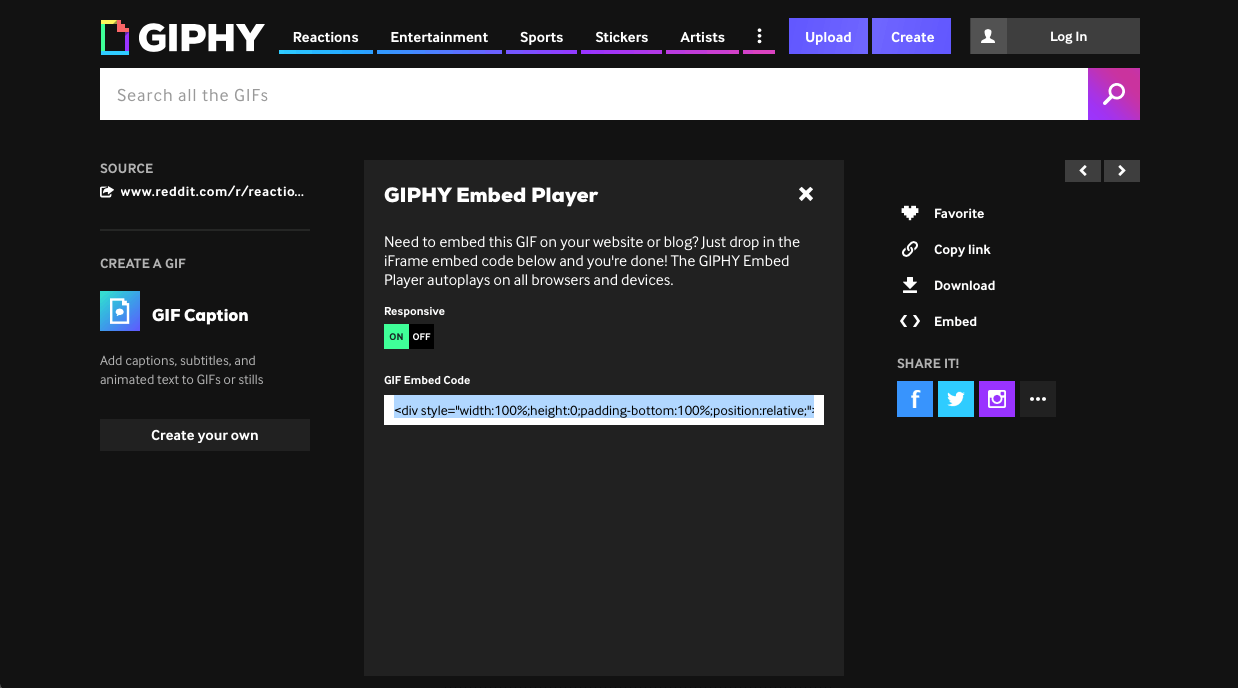Focus the Search all the GIFs field
This screenshot has height=688, width=1238.
(594, 94)
